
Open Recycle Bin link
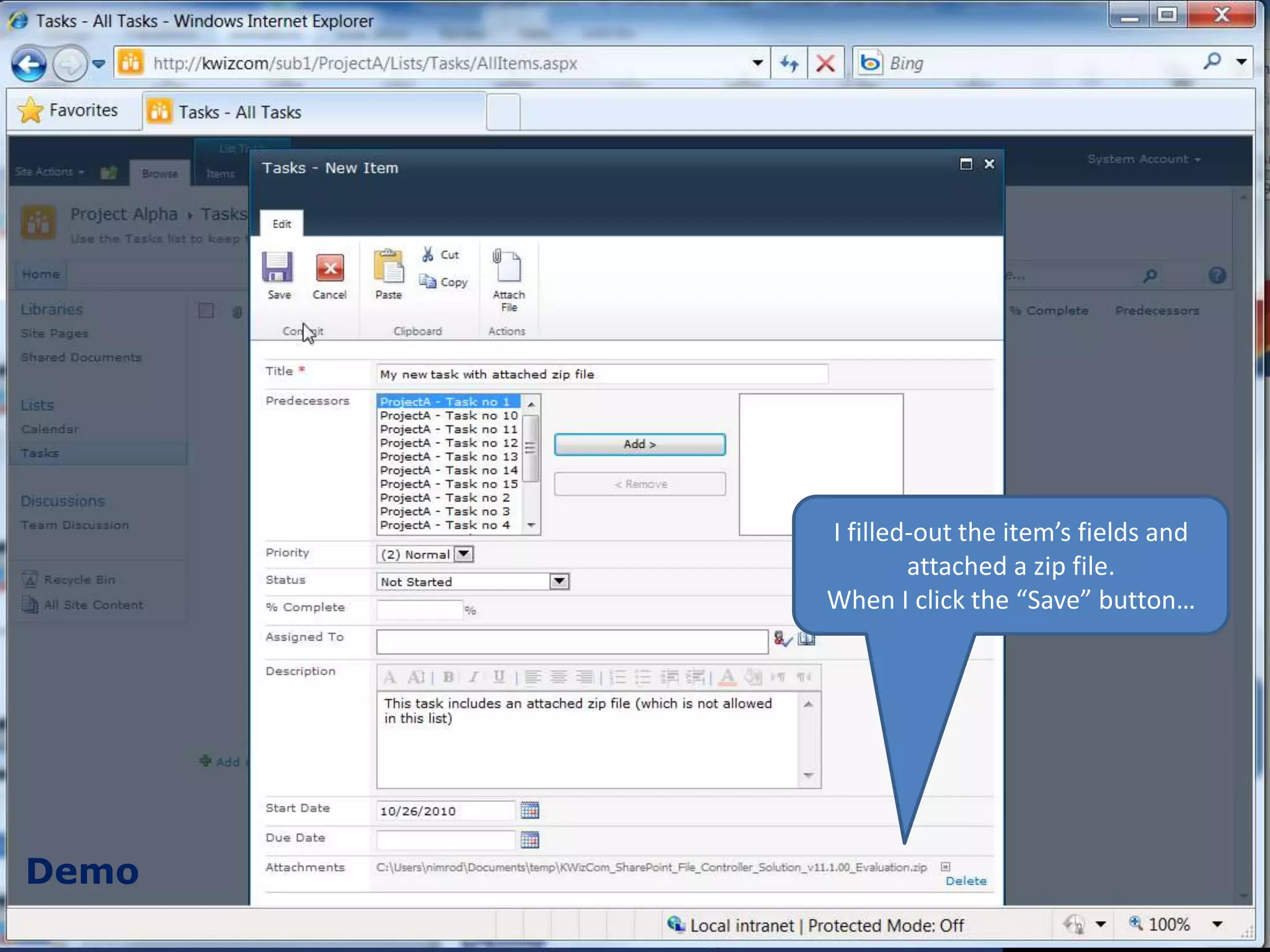79,580
